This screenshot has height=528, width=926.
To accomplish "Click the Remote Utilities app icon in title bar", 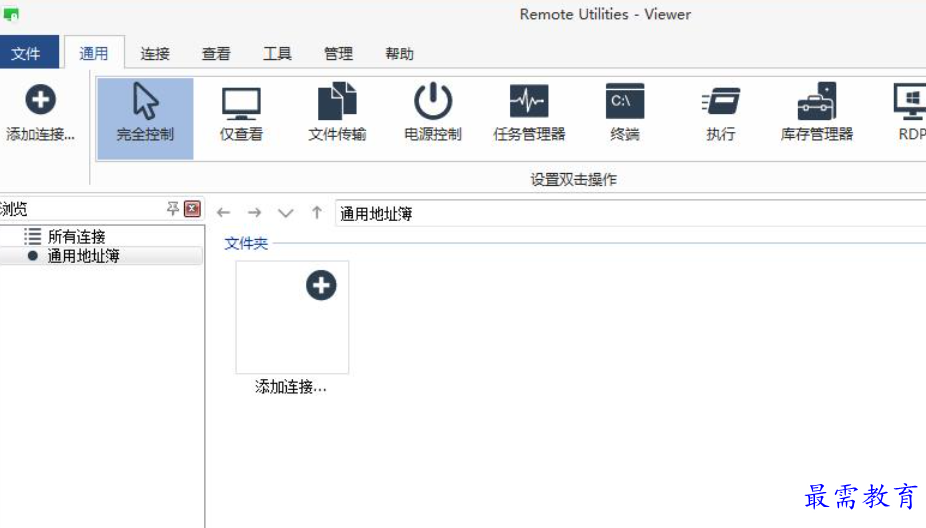I will [x=11, y=14].
